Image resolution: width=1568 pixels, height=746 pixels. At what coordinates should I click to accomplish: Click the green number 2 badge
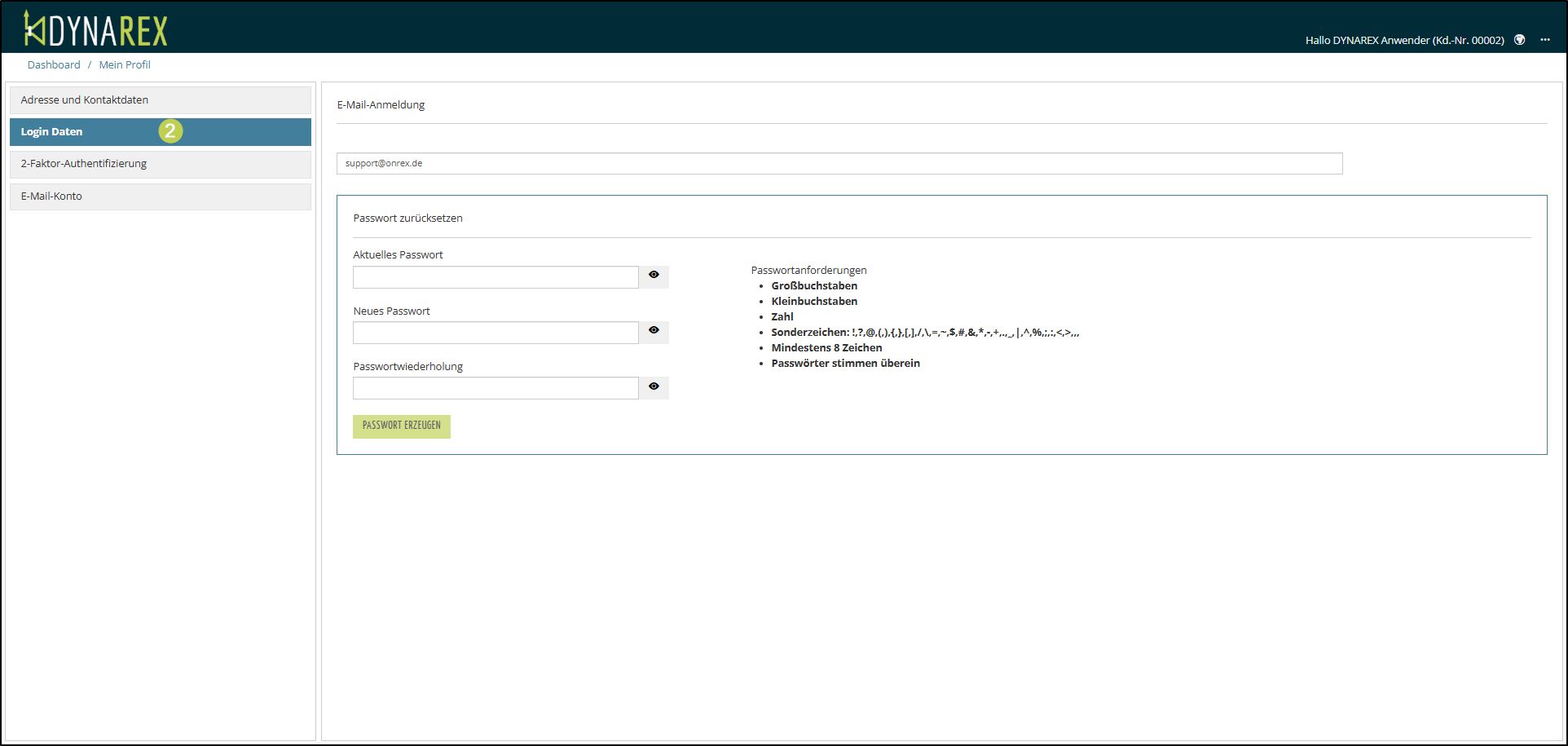pyautogui.click(x=170, y=131)
